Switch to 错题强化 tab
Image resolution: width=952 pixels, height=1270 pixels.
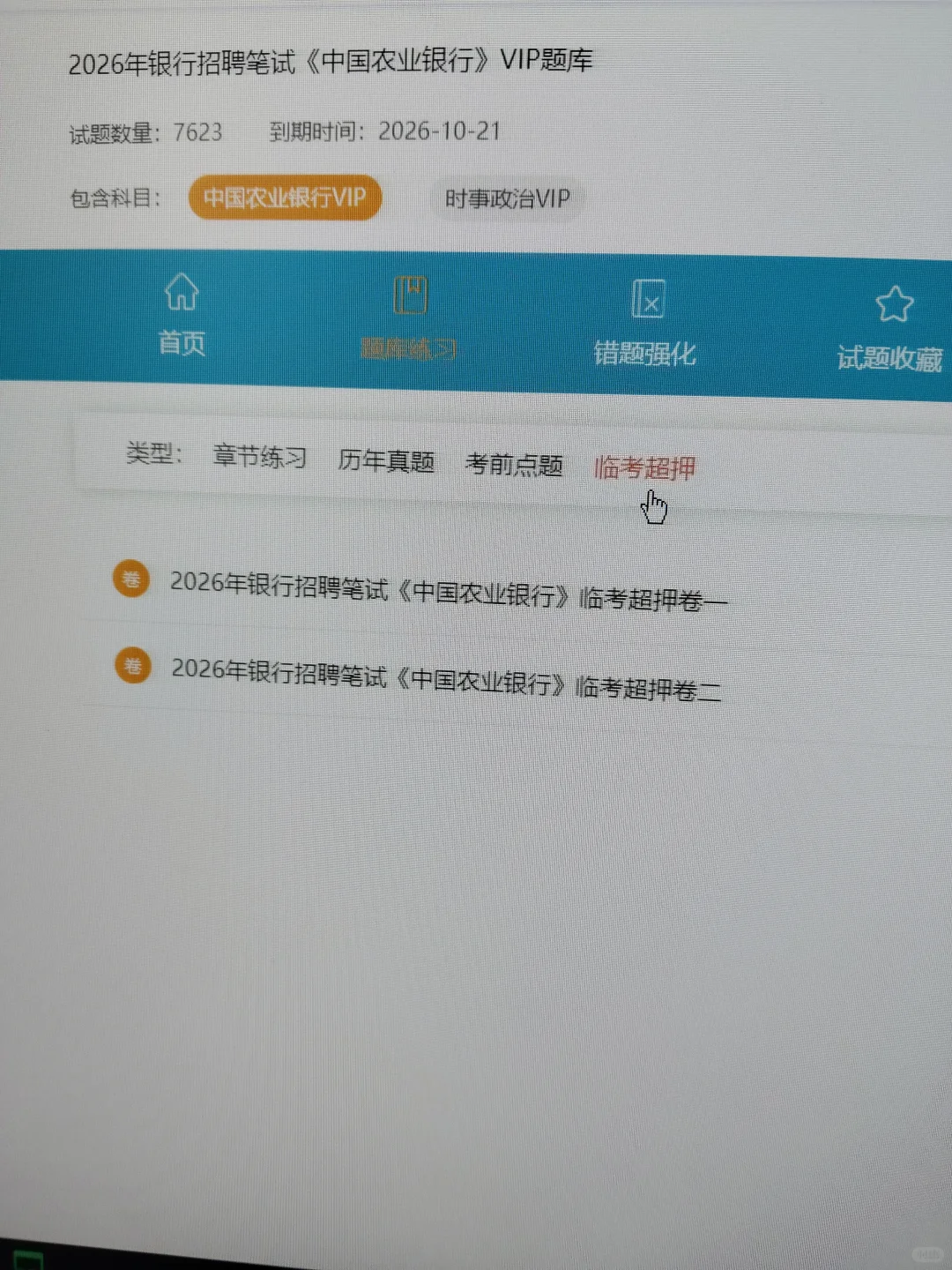point(645,325)
